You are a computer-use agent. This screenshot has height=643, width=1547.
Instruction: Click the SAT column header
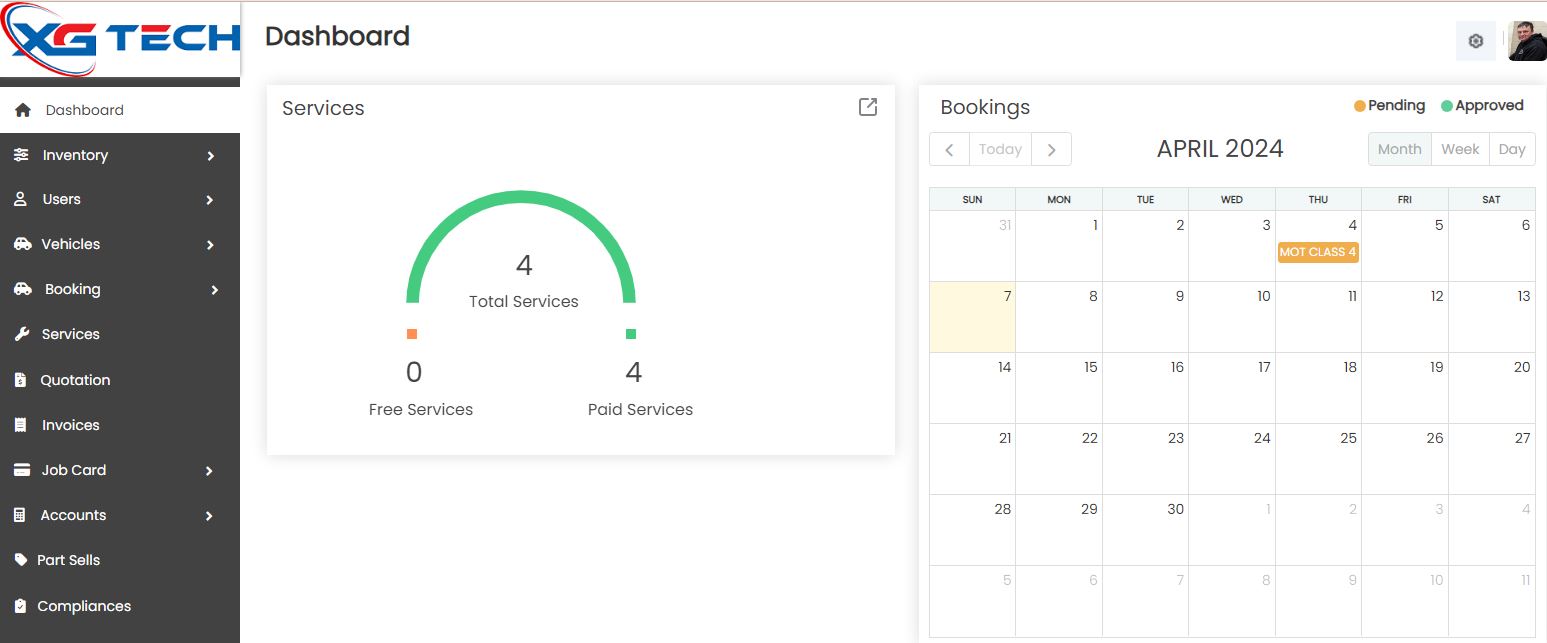pos(1491,199)
